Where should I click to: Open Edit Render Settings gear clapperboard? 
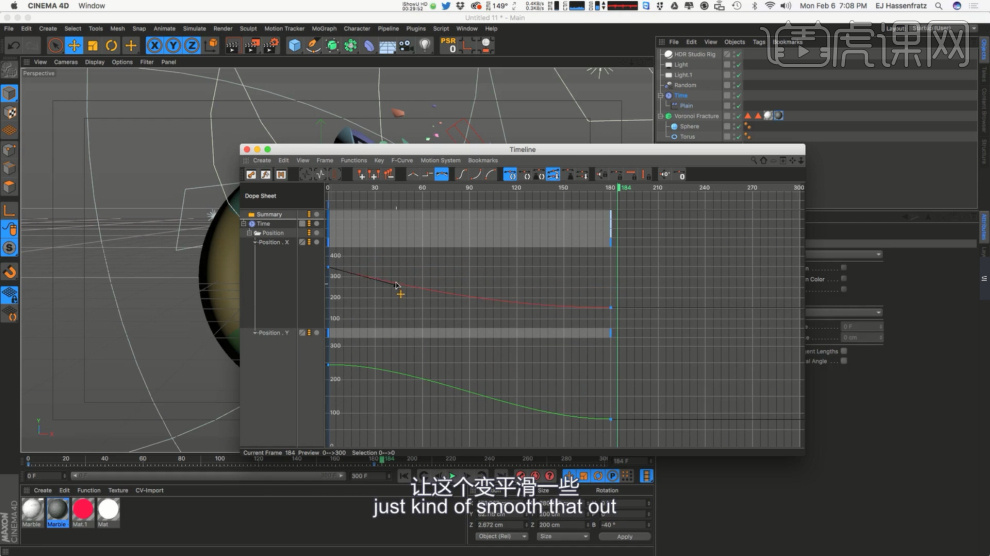pos(271,45)
